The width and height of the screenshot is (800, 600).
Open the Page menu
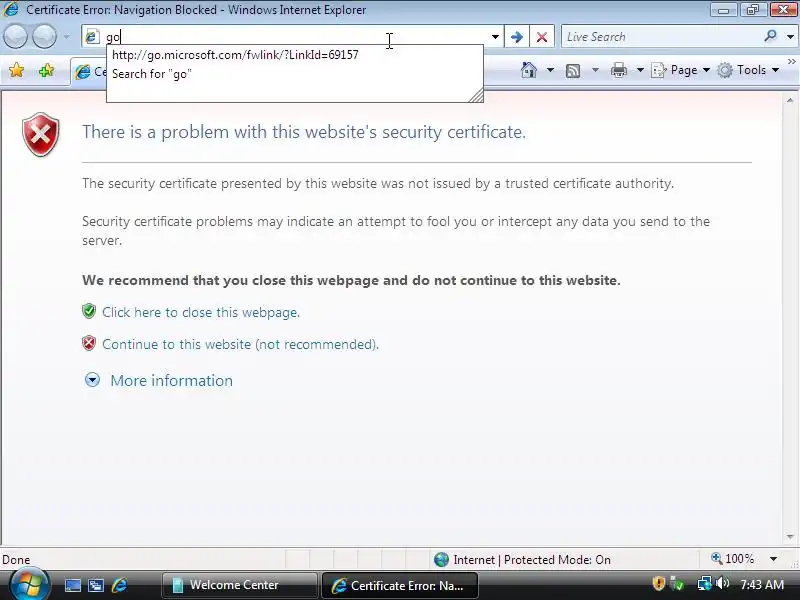(x=681, y=70)
